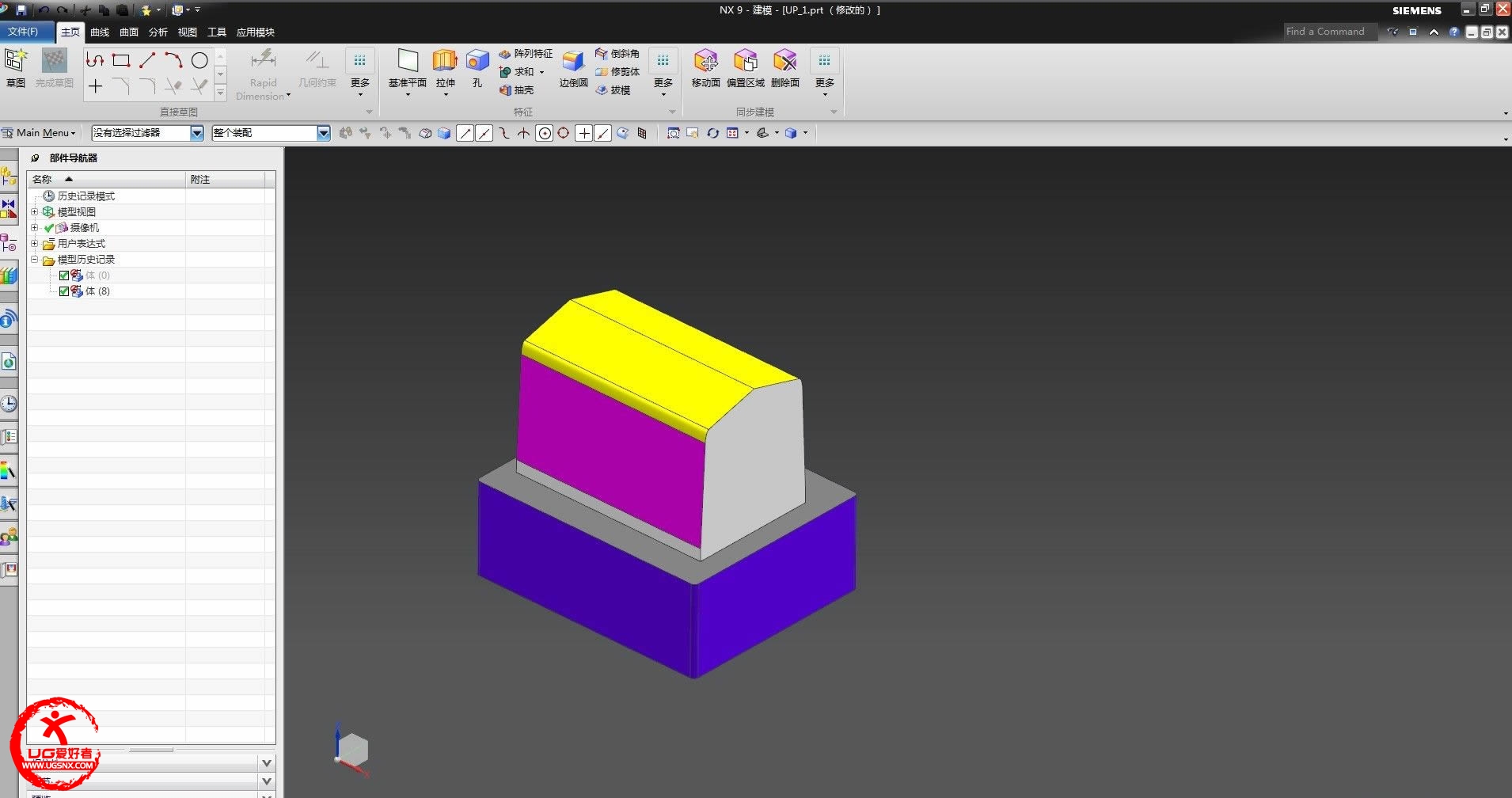Activate the 抽壳 shell tool
The width and height of the screenshot is (1512, 798).
pyautogui.click(x=516, y=90)
